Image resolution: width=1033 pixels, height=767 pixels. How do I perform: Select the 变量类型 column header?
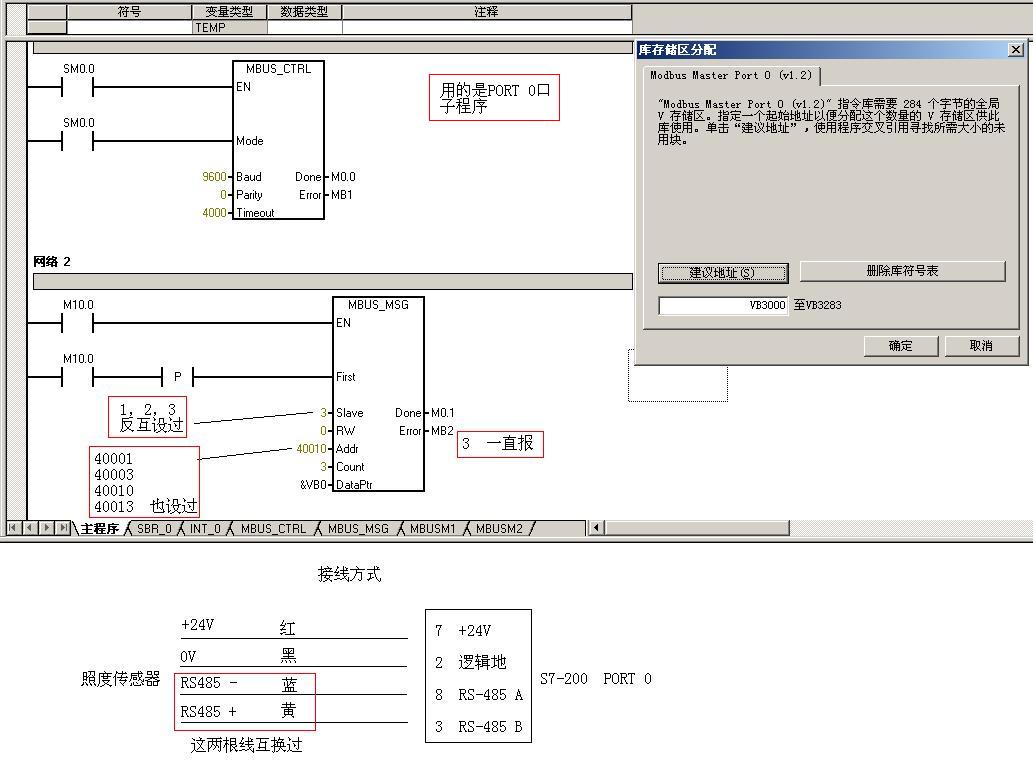pyautogui.click(x=229, y=12)
